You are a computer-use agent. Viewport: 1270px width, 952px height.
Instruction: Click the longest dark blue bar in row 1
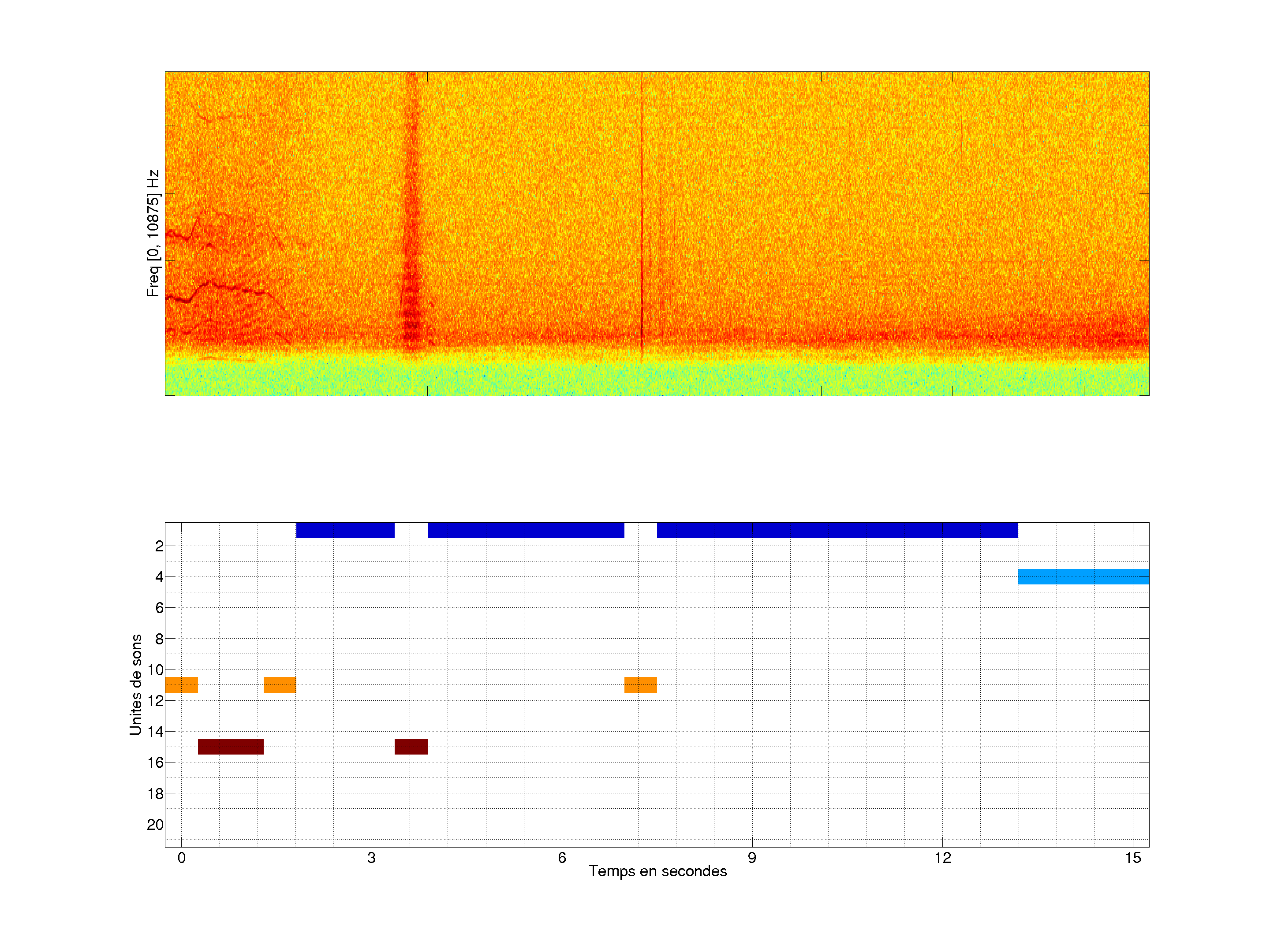point(837,530)
